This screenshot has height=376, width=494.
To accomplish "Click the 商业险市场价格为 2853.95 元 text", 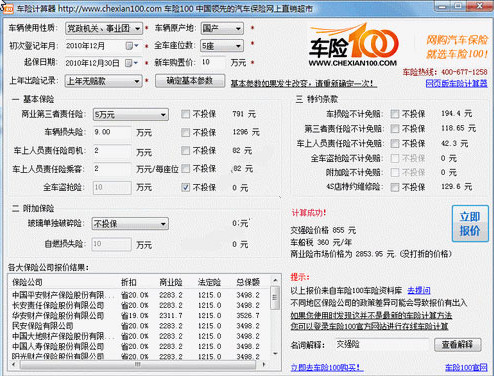I will tap(343, 254).
